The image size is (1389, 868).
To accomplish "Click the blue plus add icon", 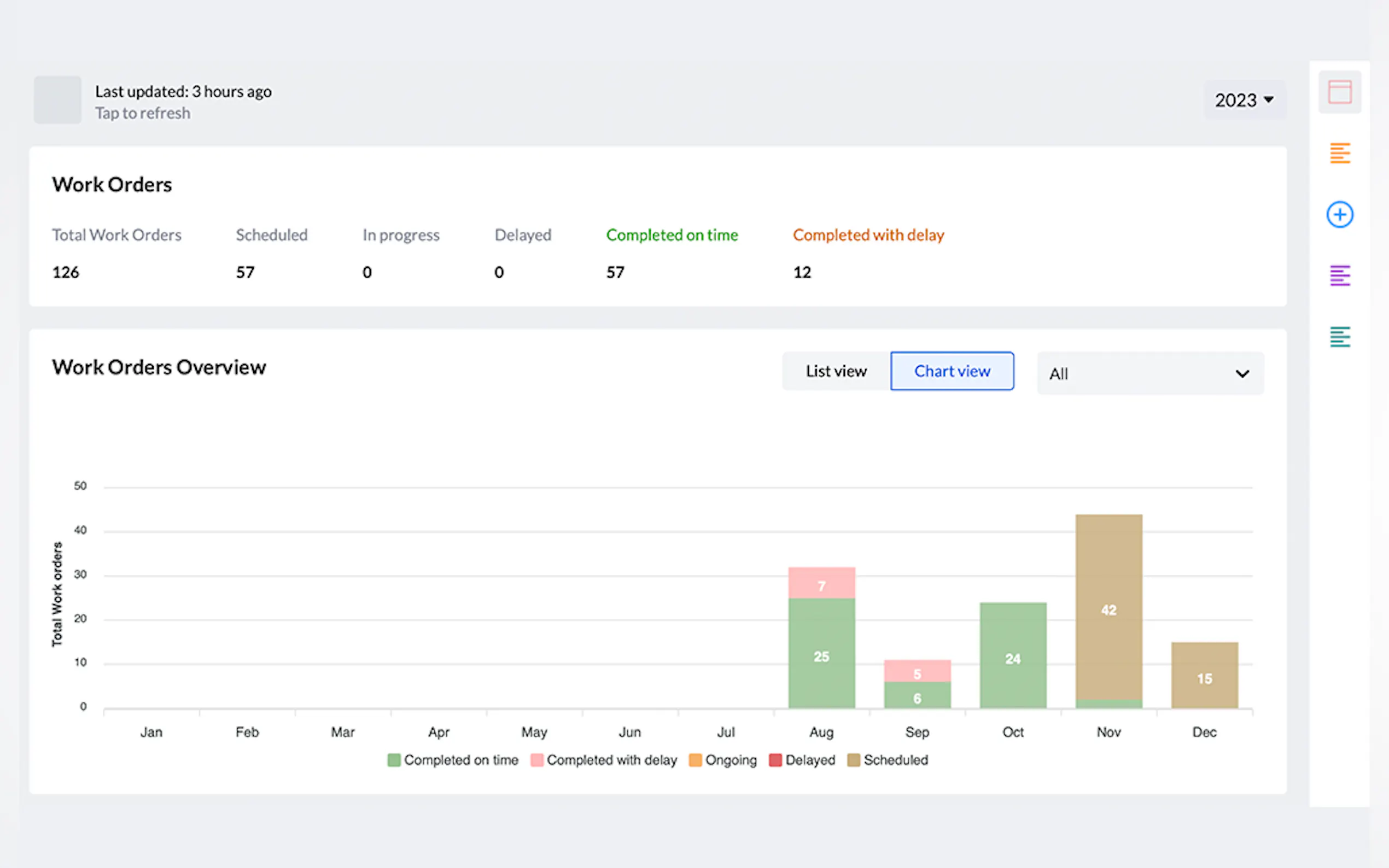I will [x=1339, y=215].
